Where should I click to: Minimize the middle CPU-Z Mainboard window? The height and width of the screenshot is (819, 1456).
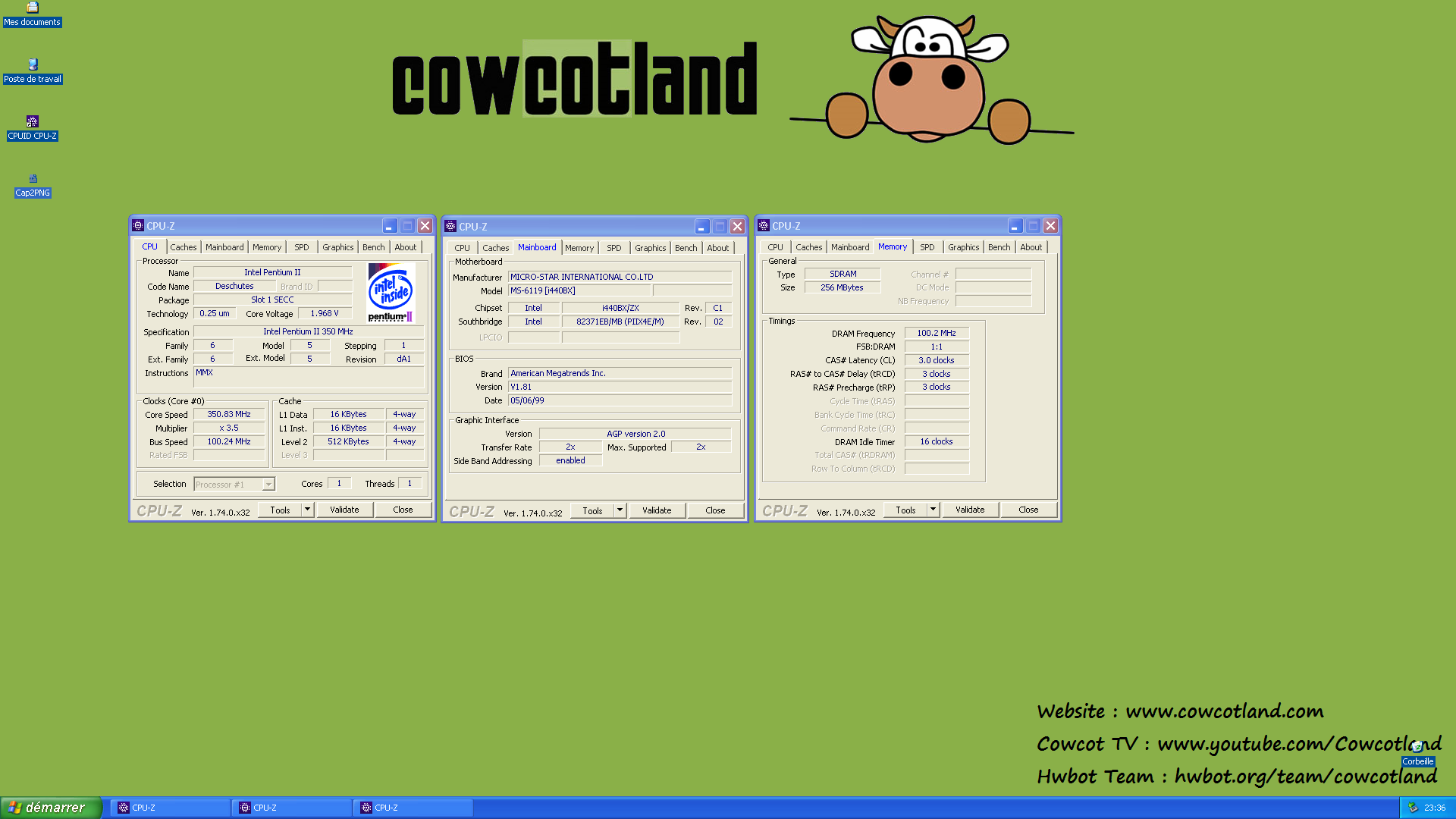(702, 227)
